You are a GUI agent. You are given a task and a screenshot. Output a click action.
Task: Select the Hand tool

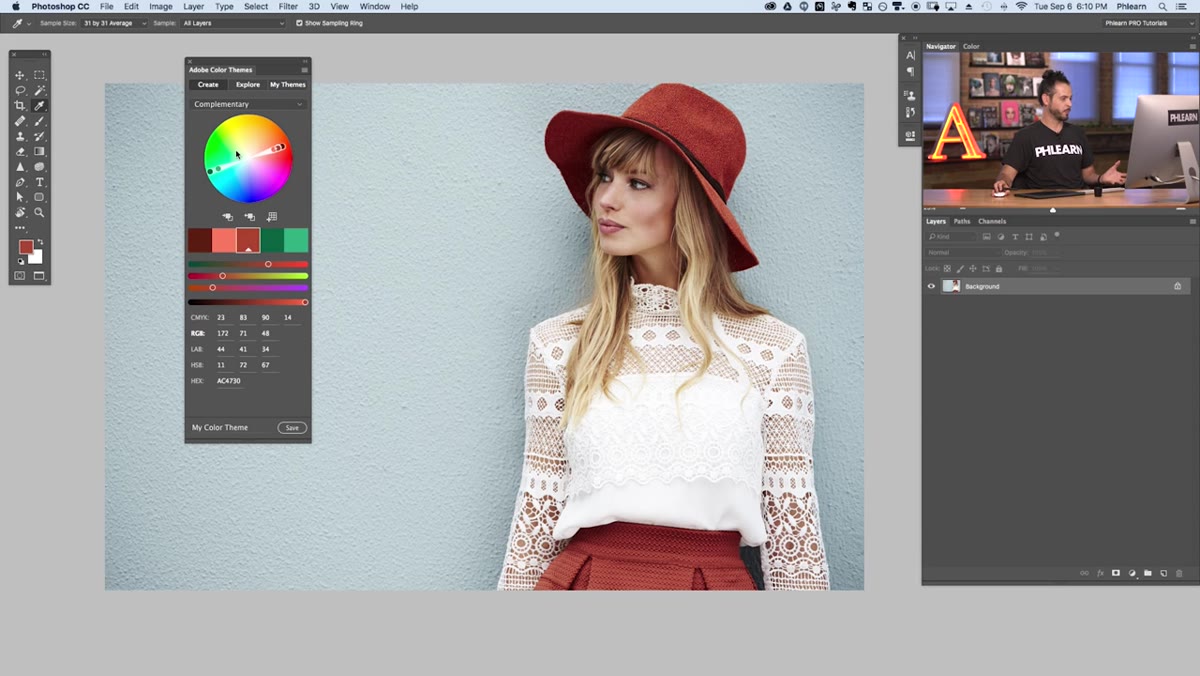pos(20,212)
